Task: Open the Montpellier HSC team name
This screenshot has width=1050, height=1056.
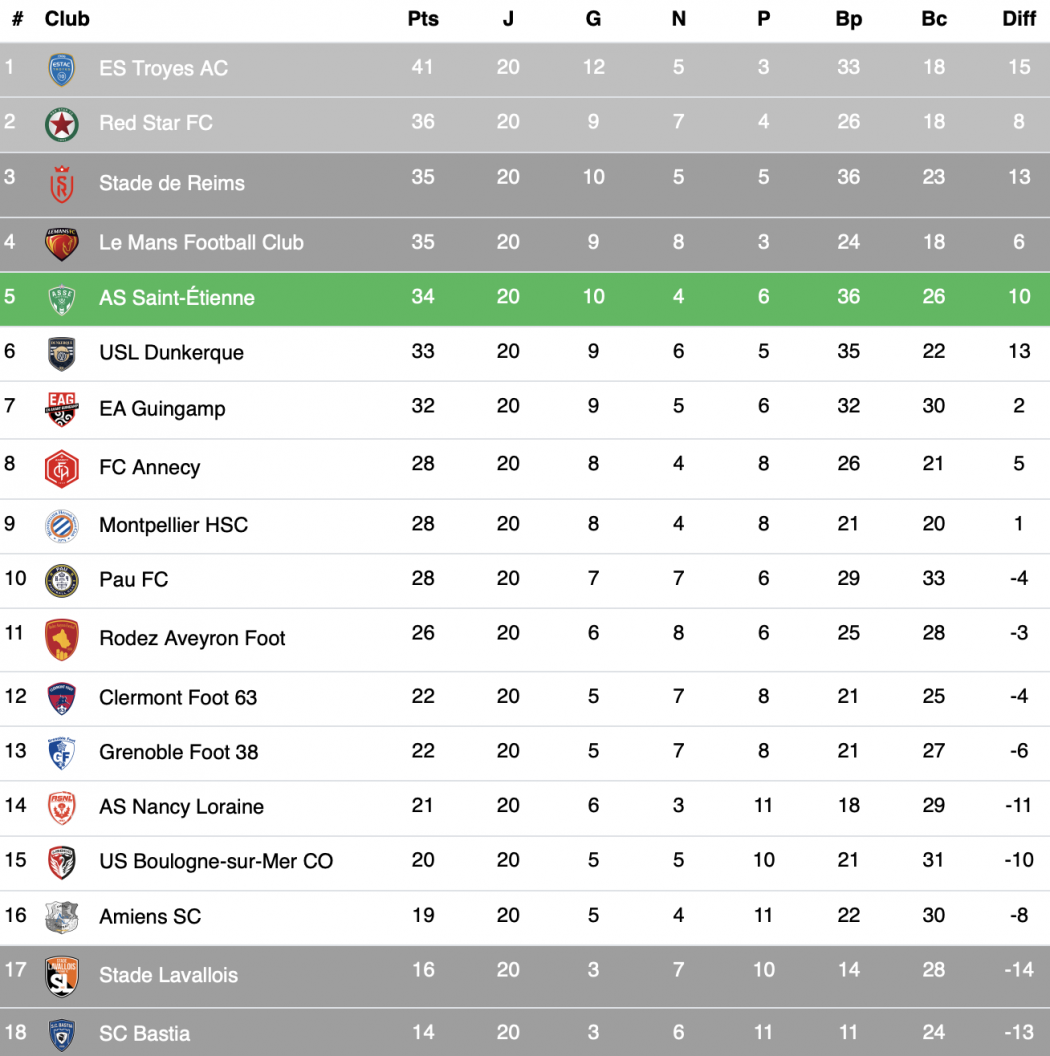Action: tap(173, 525)
